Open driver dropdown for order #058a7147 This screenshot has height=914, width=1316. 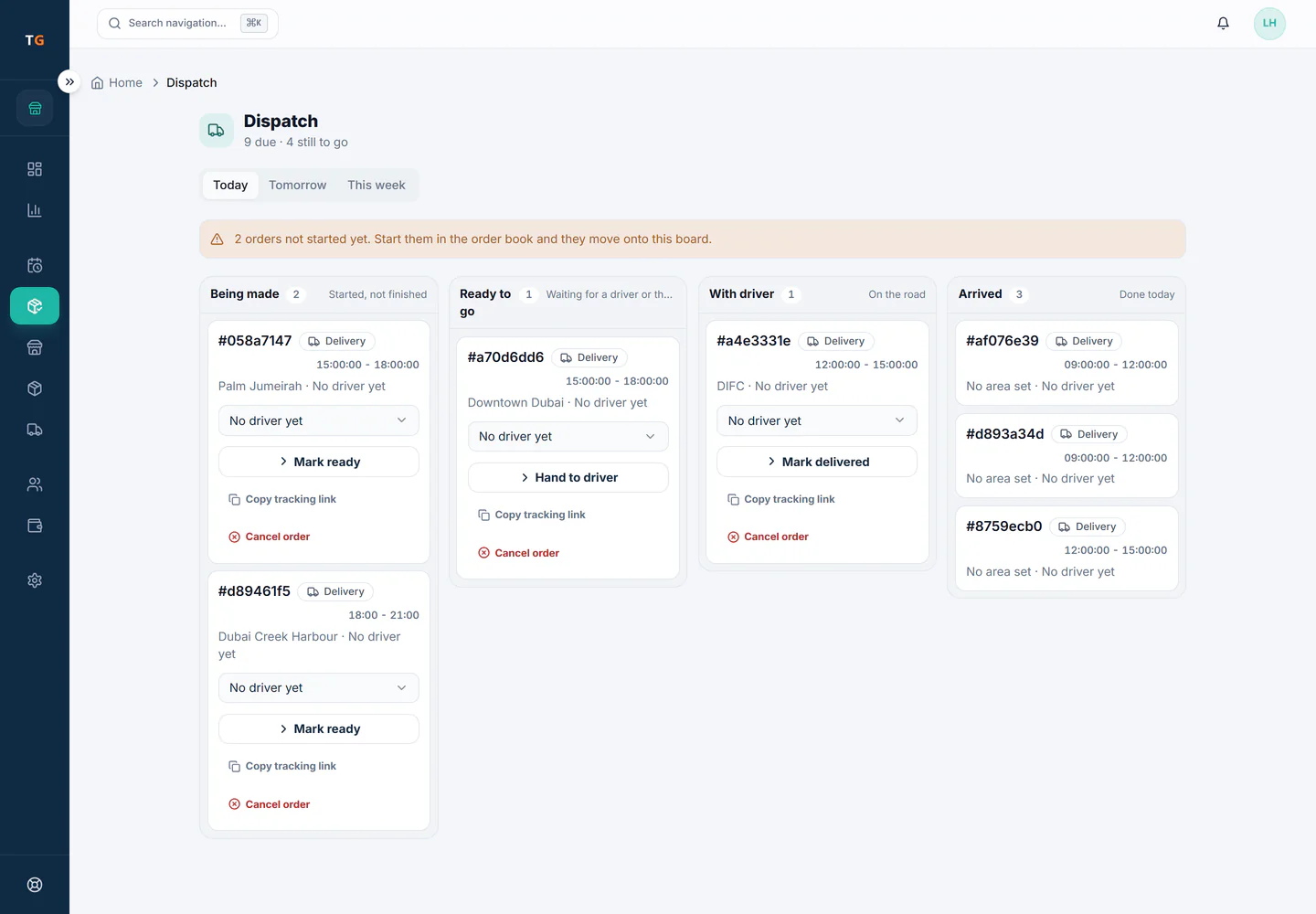[x=319, y=420]
